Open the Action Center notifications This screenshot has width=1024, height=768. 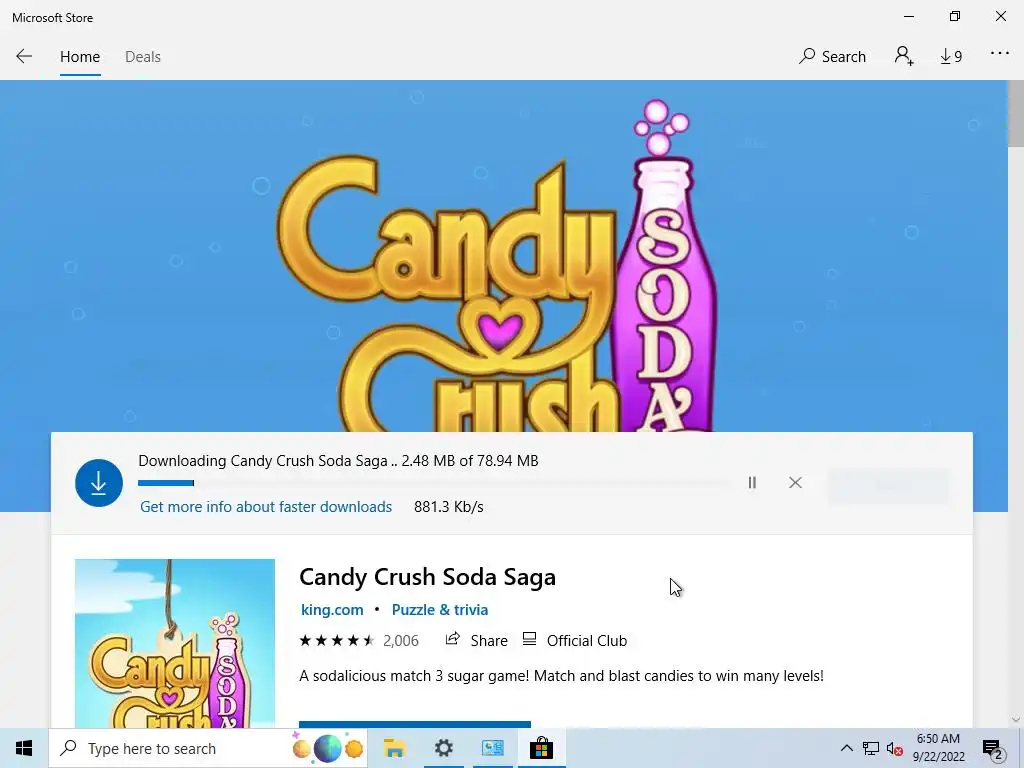[993, 749]
